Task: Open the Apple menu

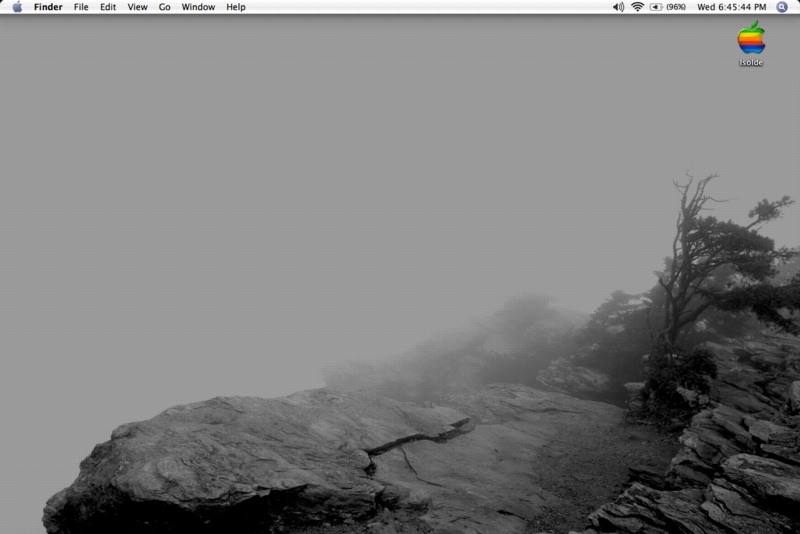Action: click(17, 7)
